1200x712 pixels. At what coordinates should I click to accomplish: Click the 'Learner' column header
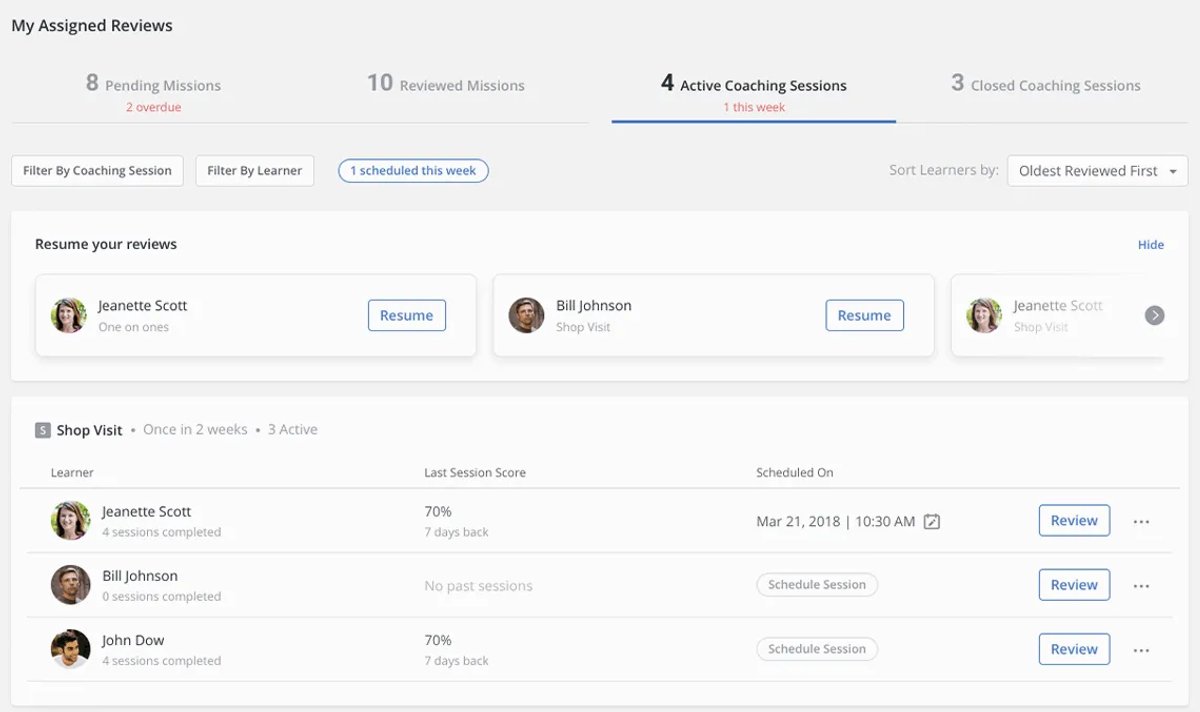coord(72,473)
